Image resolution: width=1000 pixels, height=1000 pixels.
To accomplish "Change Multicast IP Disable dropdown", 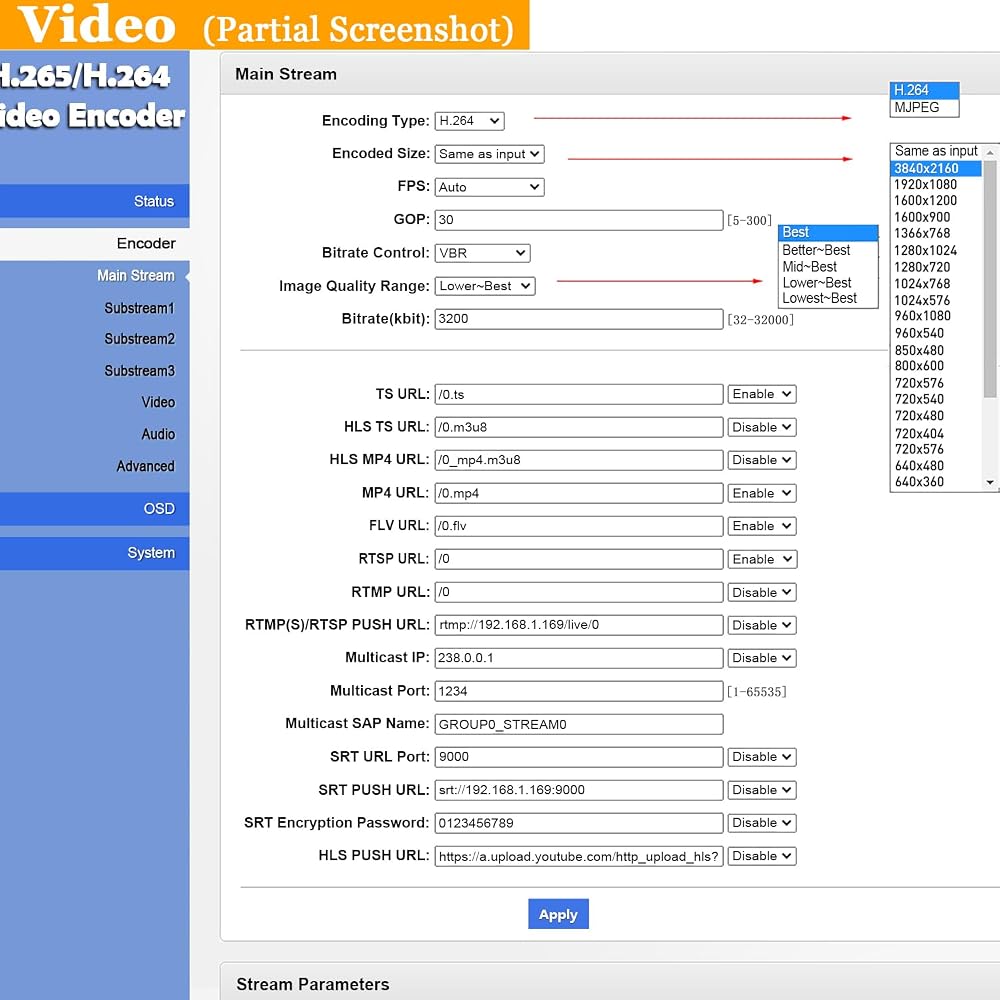I will click(x=761, y=658).
